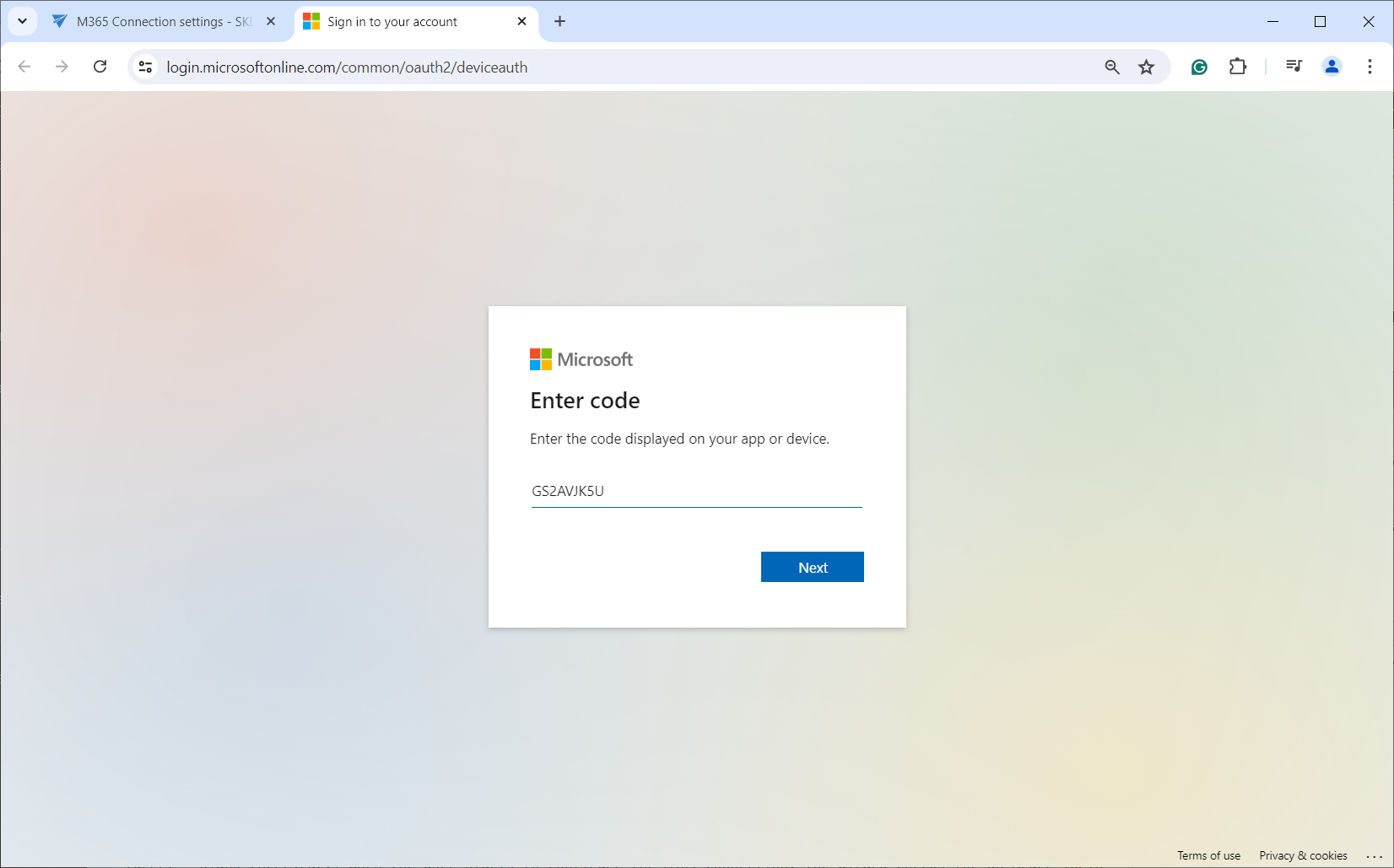Open the Extensions puzzle icon

1237,67
